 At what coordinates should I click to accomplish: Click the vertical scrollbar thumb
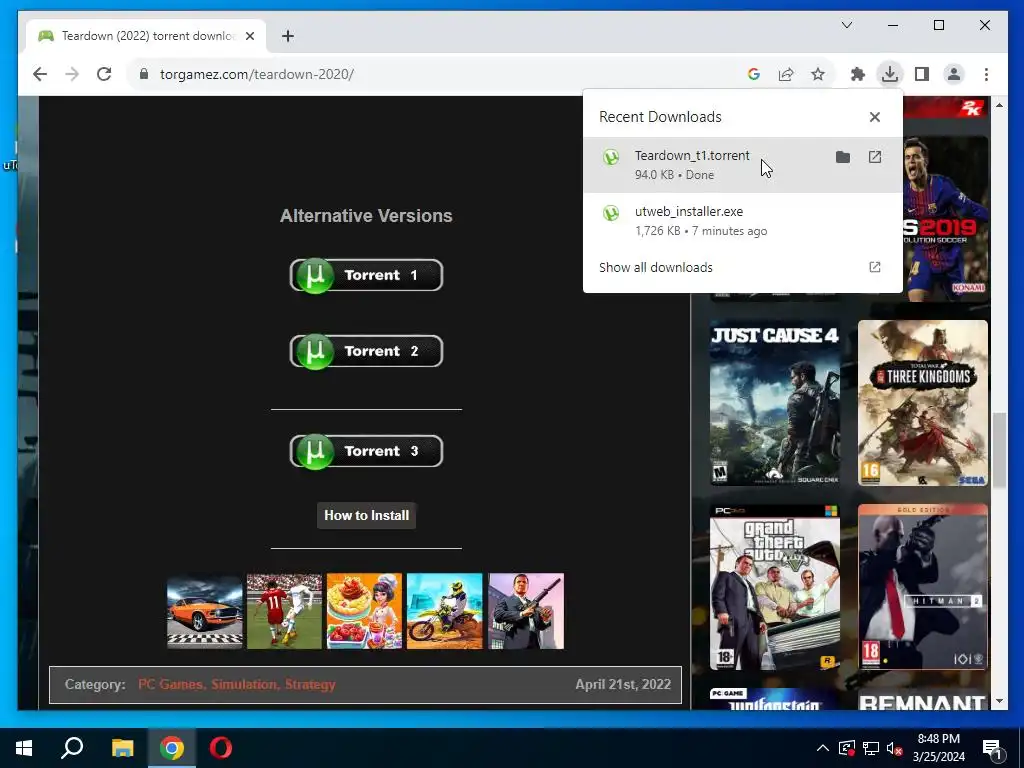(999, 451)
